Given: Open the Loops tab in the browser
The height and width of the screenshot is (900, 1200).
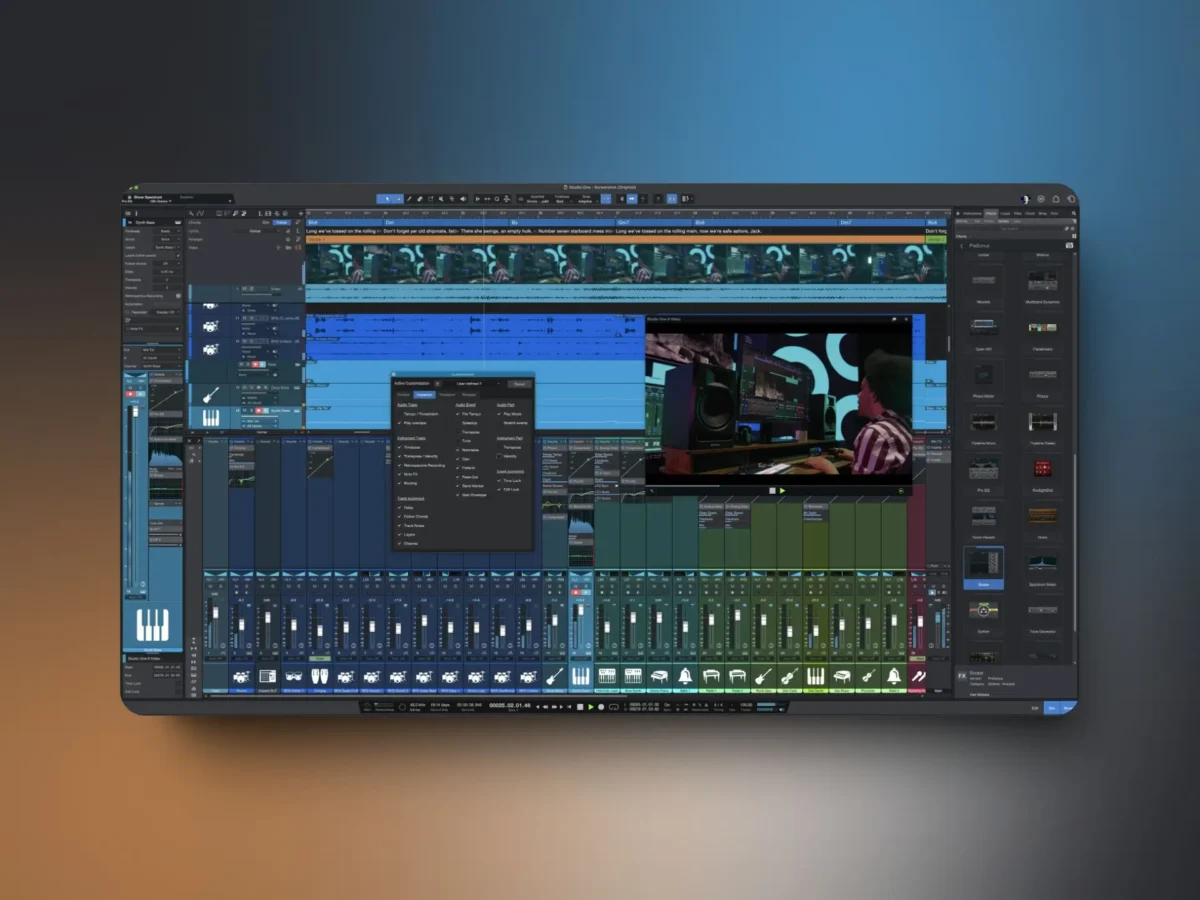Looking at the screenshot, I should (1005, 213).
